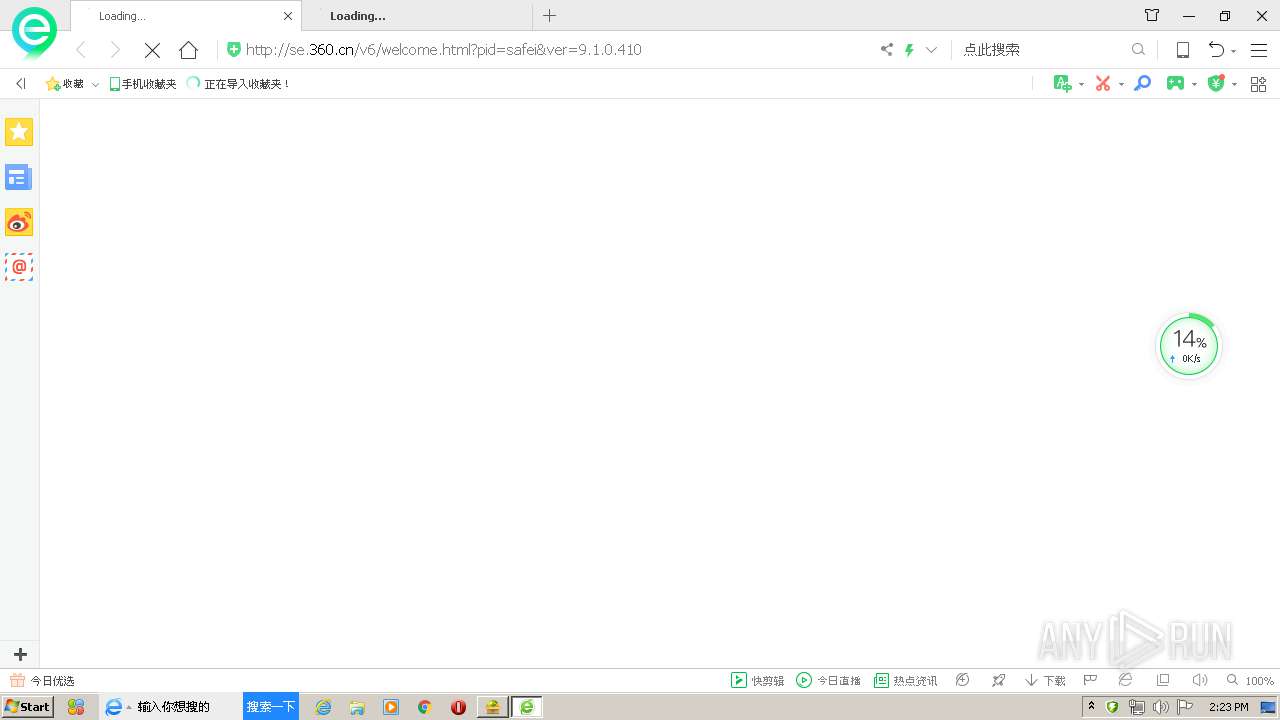Collapse the favorites bar arrow
This screenshot has height=720, width=1280.
pyautogui.click(x=20, y=84)
